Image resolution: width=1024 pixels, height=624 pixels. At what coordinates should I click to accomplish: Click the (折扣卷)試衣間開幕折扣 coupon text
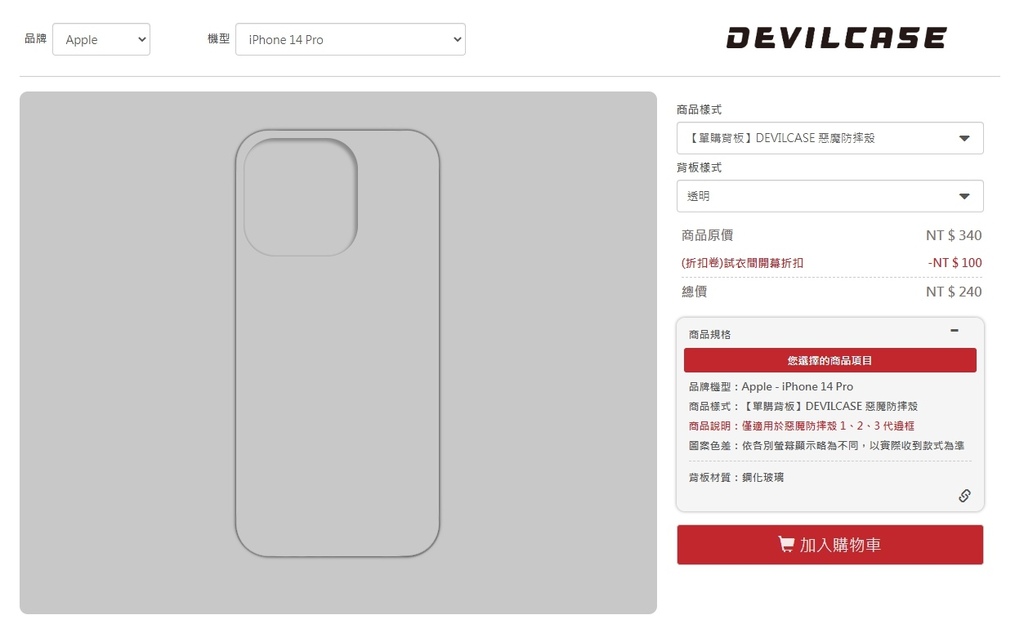coord(742,263)
